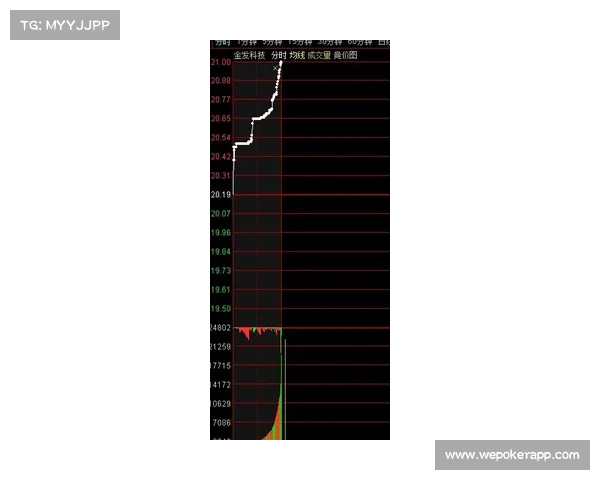Click the 14172 volume axis label
This screenshot has height=480, width=600.
click(220, 385)
